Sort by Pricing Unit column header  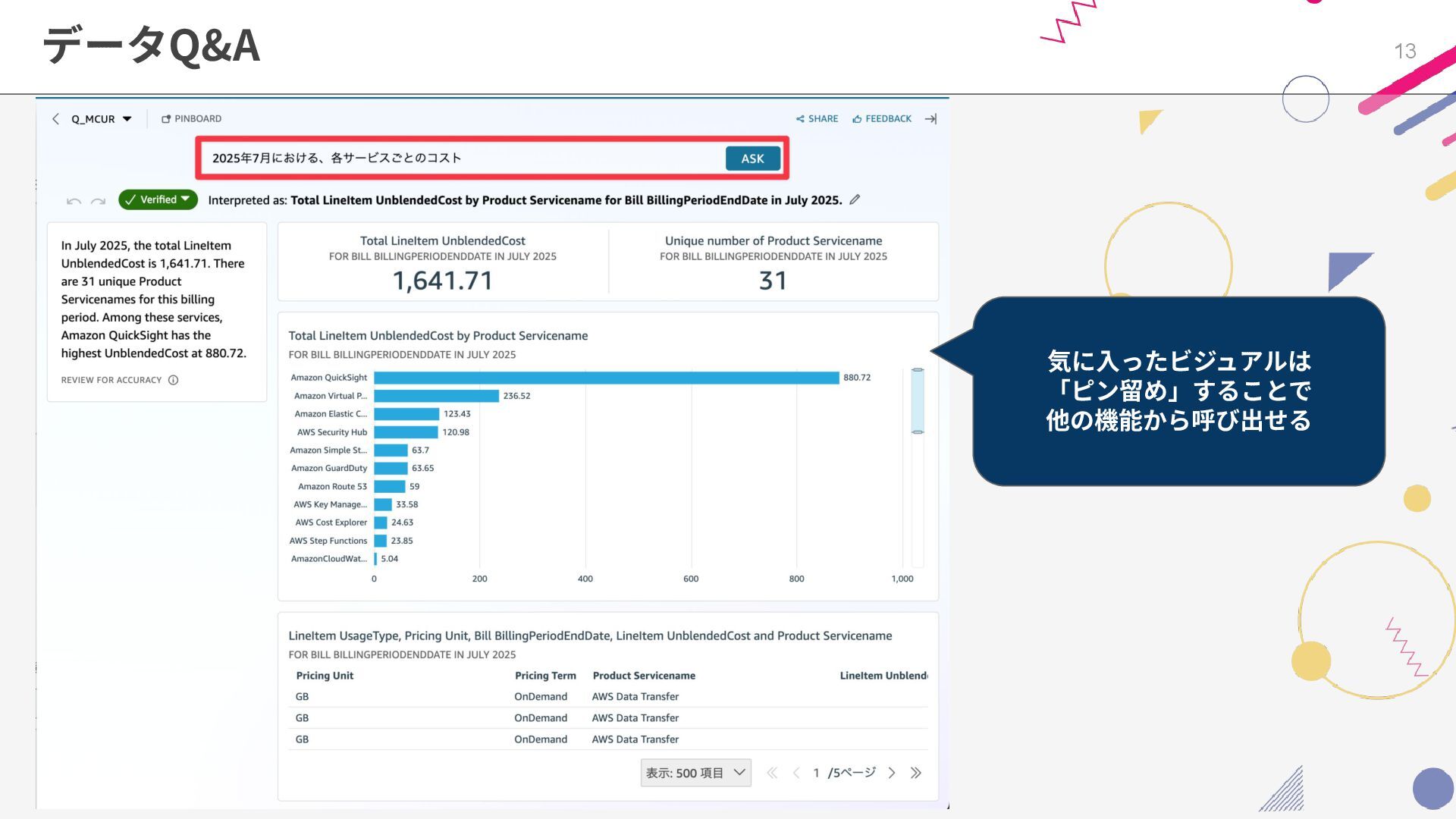325,676
